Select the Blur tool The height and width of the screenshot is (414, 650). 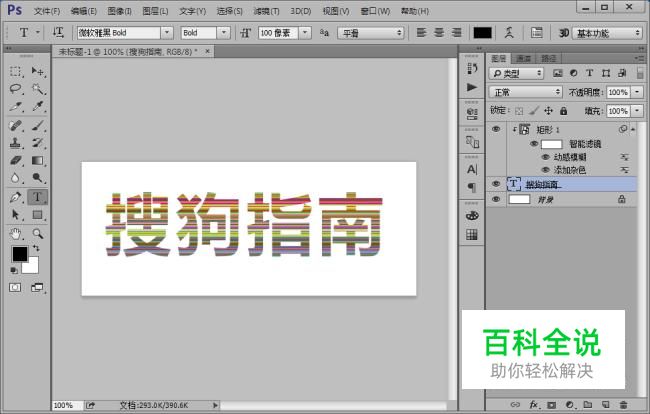16,178
